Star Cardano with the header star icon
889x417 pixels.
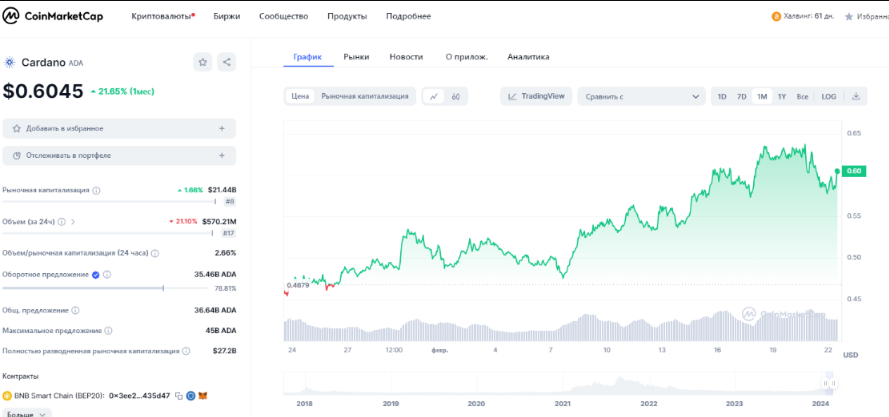(202, 62)
